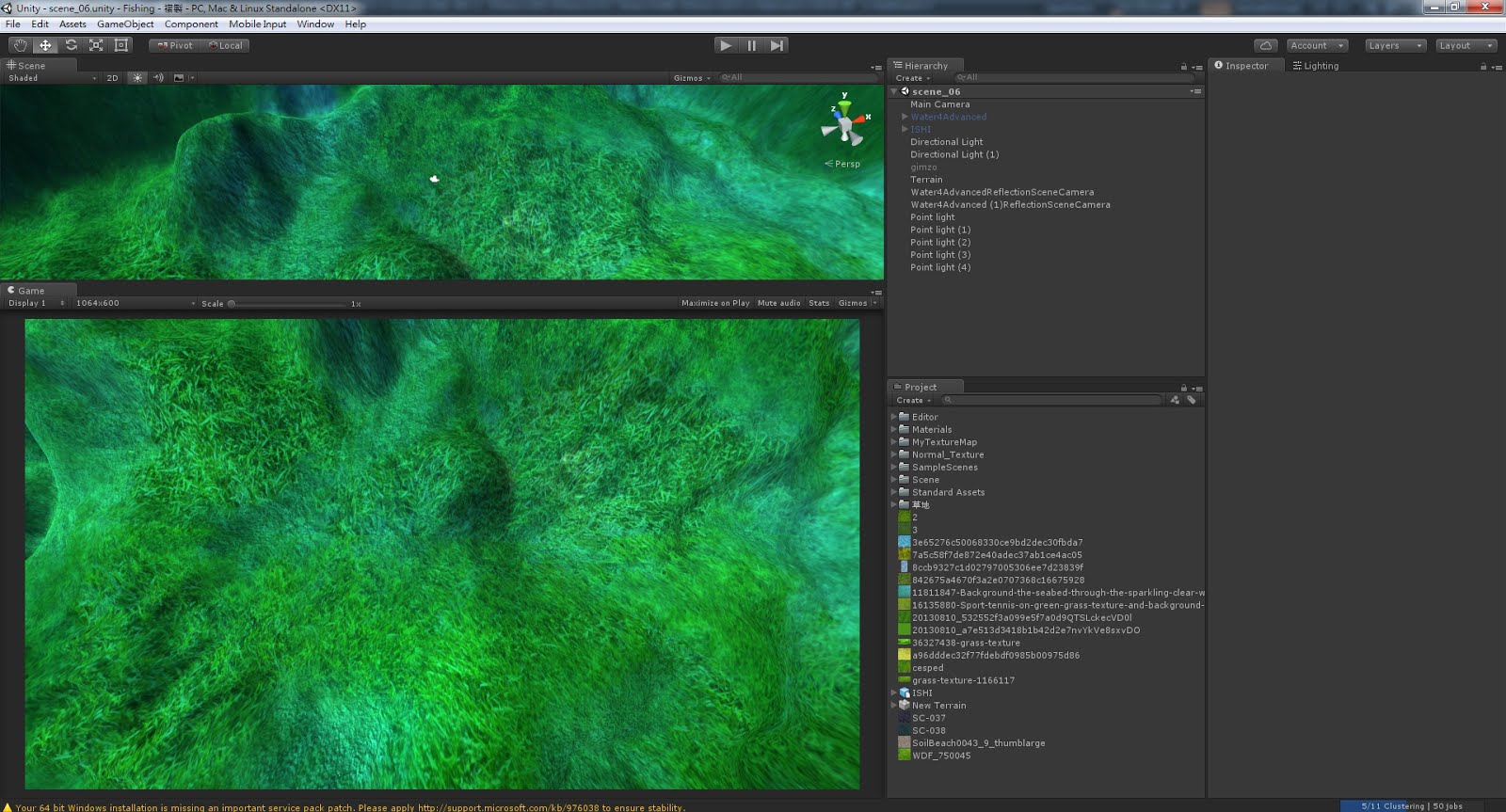Toggle Mute audio in Game view
This screenshot has width=1506, height=812.
778,303
